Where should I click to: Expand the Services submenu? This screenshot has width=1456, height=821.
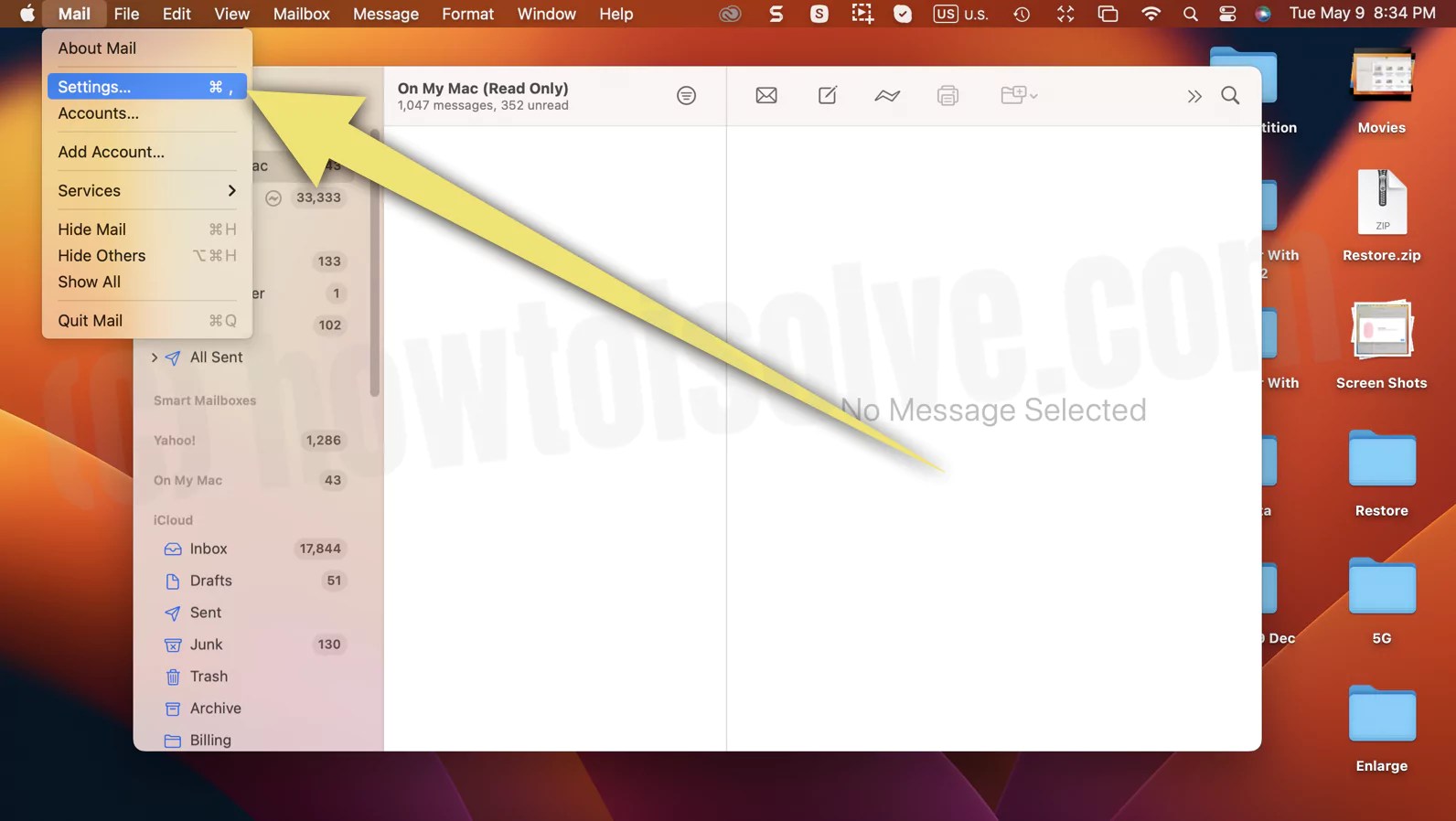point(146,190)
